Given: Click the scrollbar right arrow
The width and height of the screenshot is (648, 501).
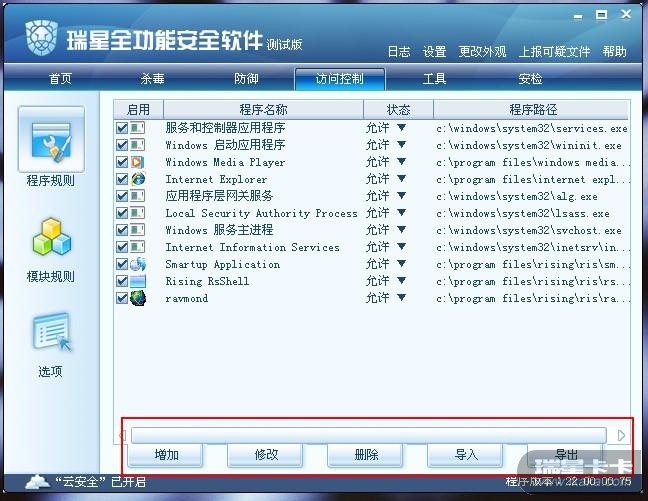Looking at the screenshot, I should click(621, 435).
